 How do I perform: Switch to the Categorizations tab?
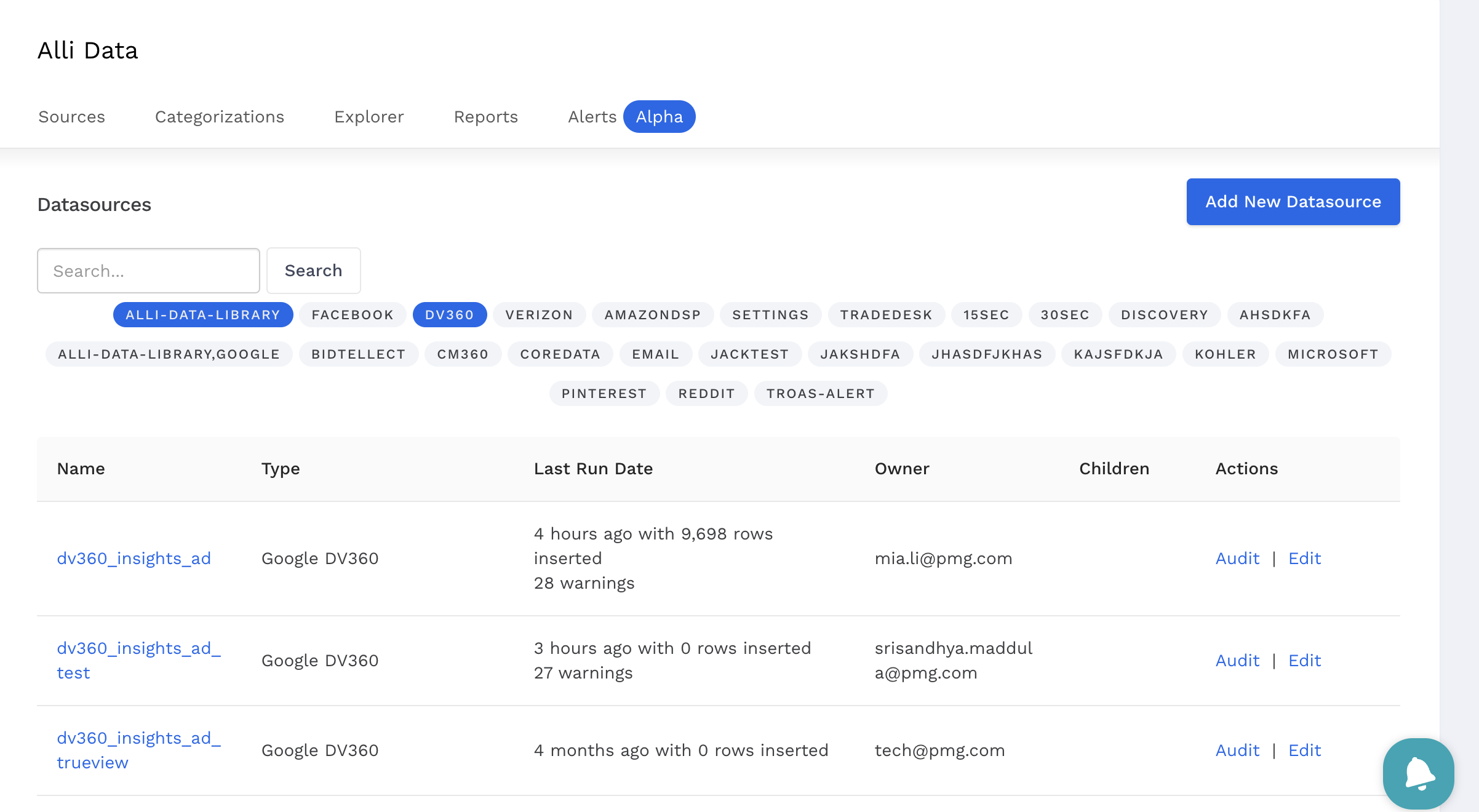coord(219,117)
